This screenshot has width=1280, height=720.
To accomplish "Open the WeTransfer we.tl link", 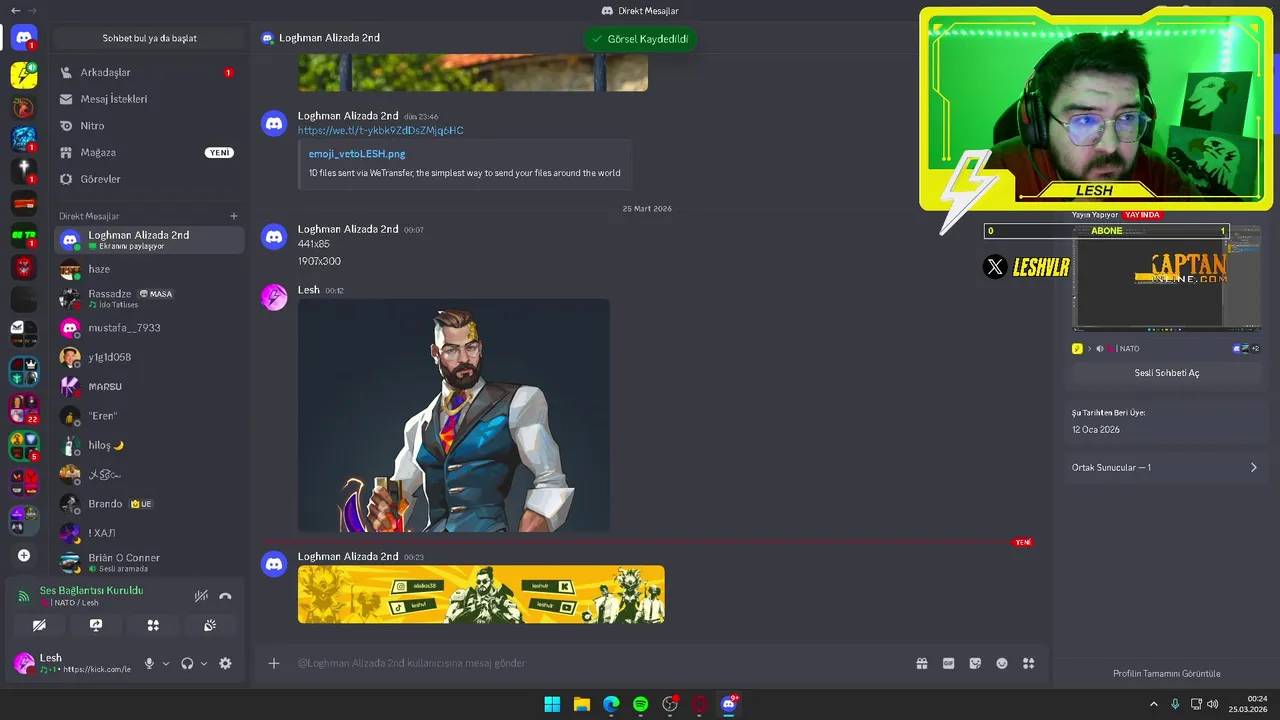I will (380, 130).
